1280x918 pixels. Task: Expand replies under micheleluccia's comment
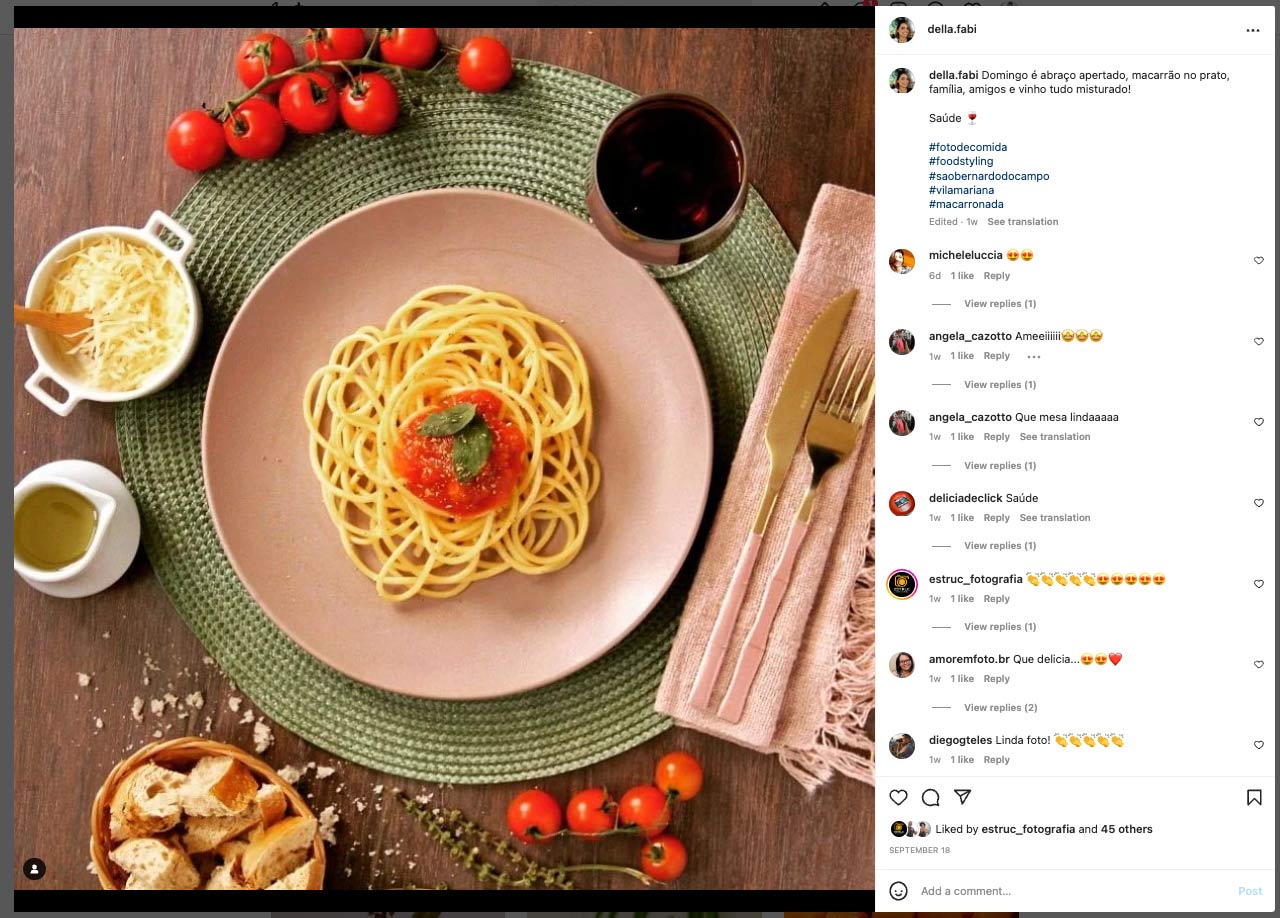(x=1000, y=304)
